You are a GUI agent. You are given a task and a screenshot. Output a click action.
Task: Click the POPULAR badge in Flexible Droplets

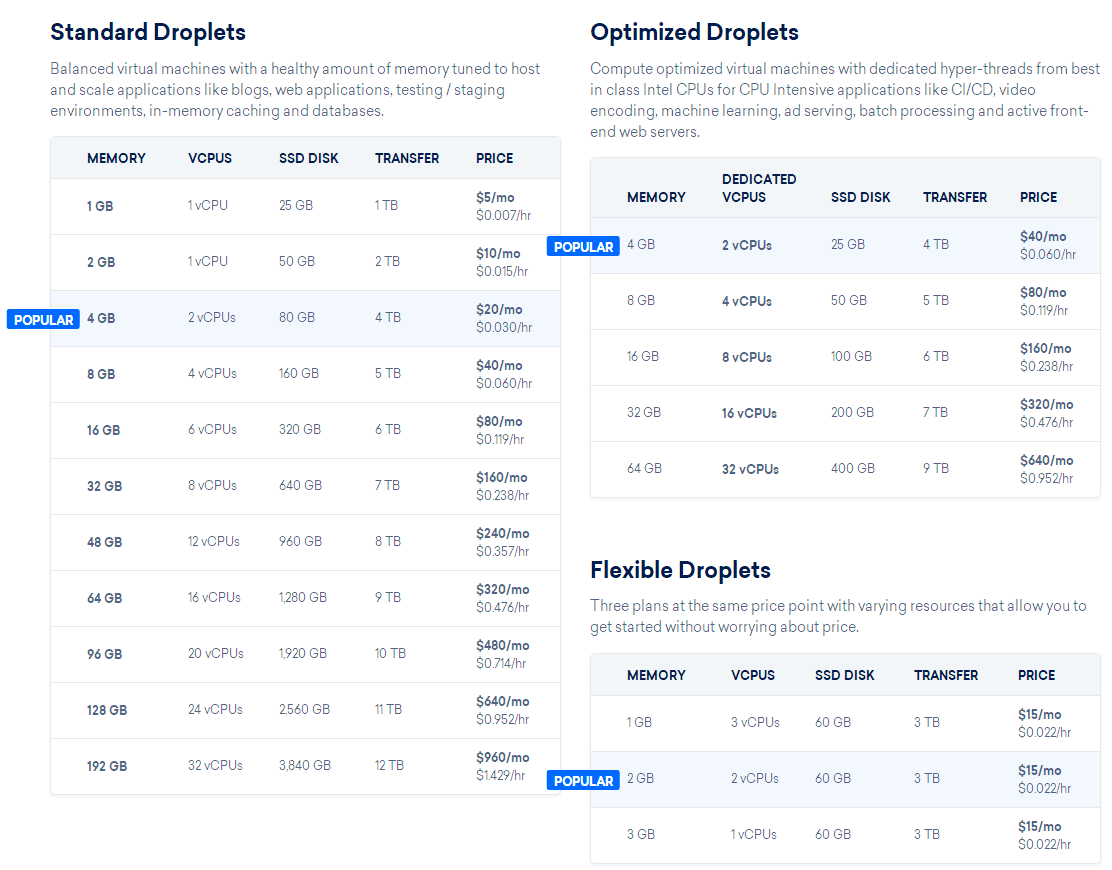pyautogui.click(x=583, y=781)
